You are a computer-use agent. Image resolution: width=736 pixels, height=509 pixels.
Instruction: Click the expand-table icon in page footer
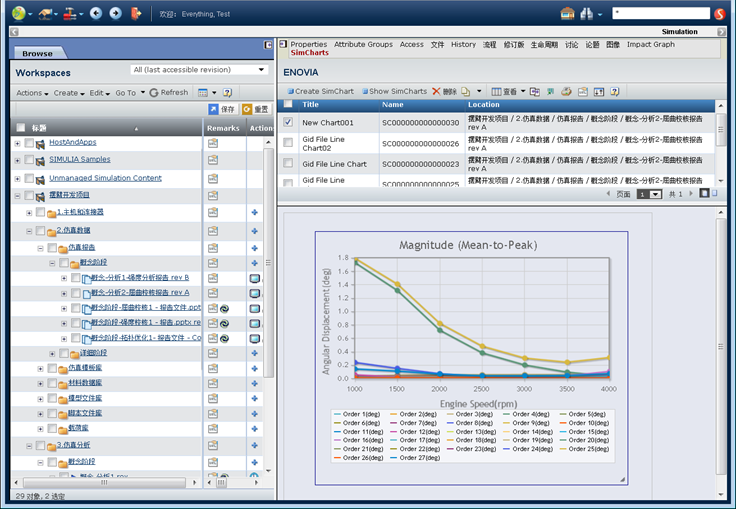point(704,193)
